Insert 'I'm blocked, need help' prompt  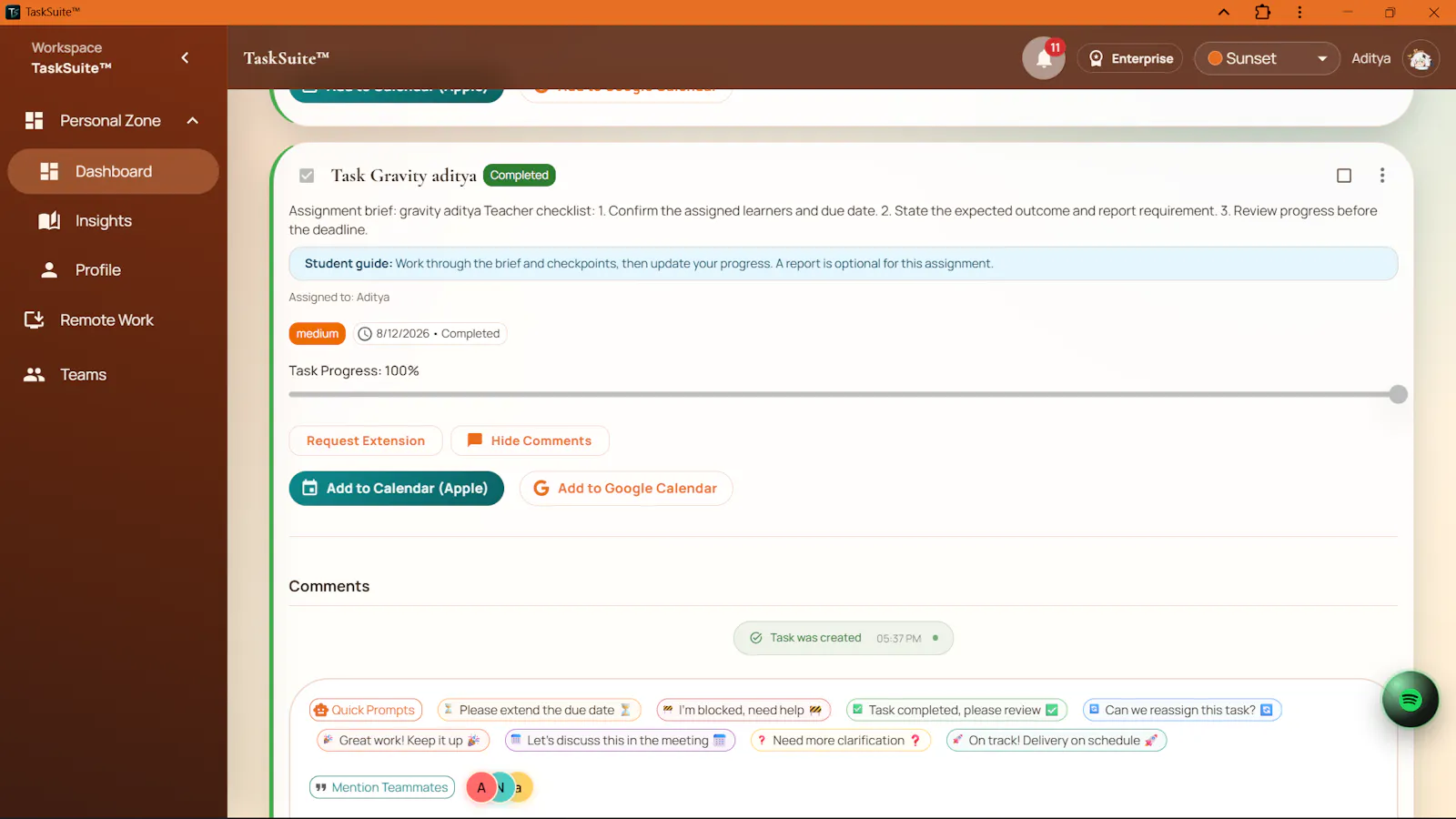tap(743, 710)
